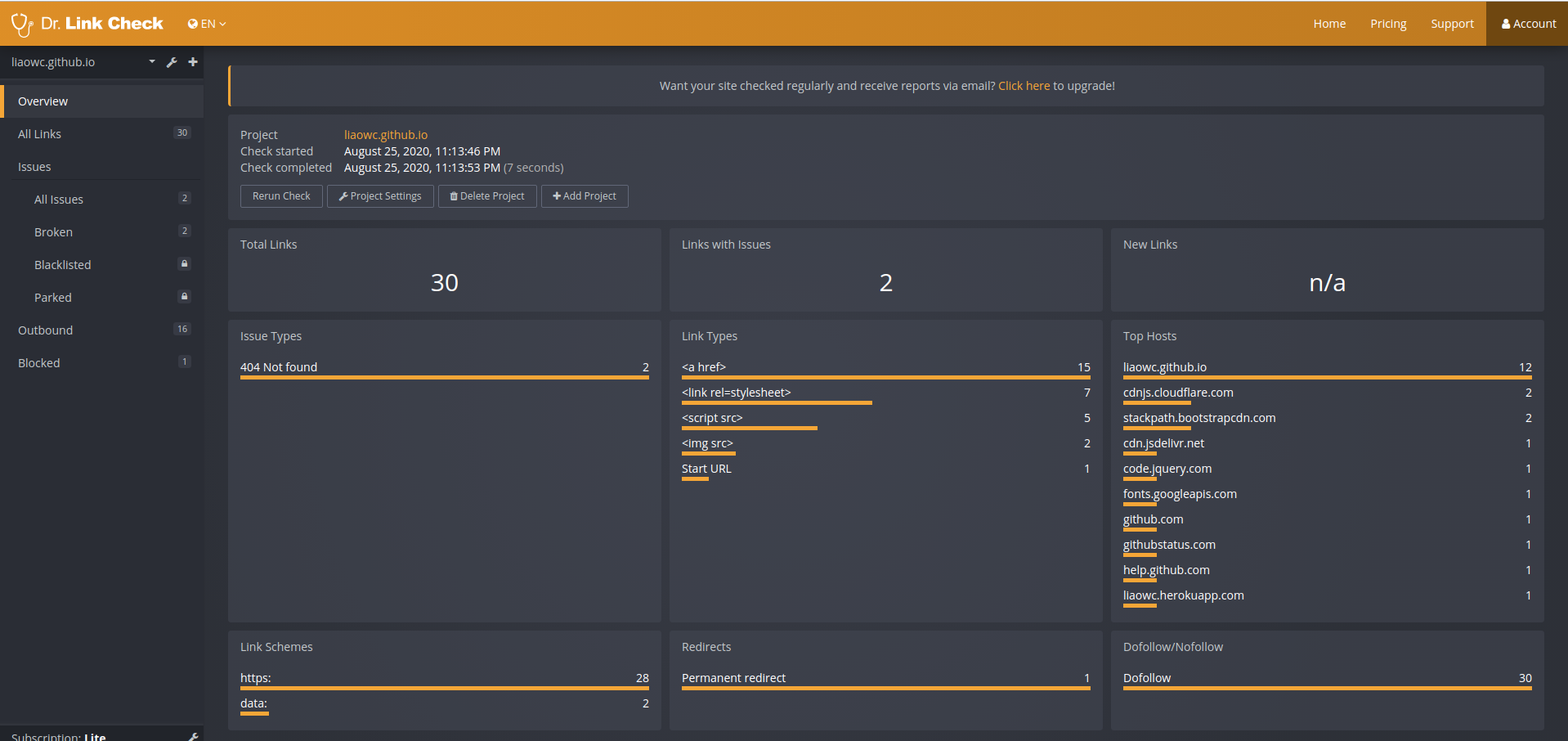Click the 404 Not found issue bar
This screenshot has height=741, width=1568.
(279, 368)
